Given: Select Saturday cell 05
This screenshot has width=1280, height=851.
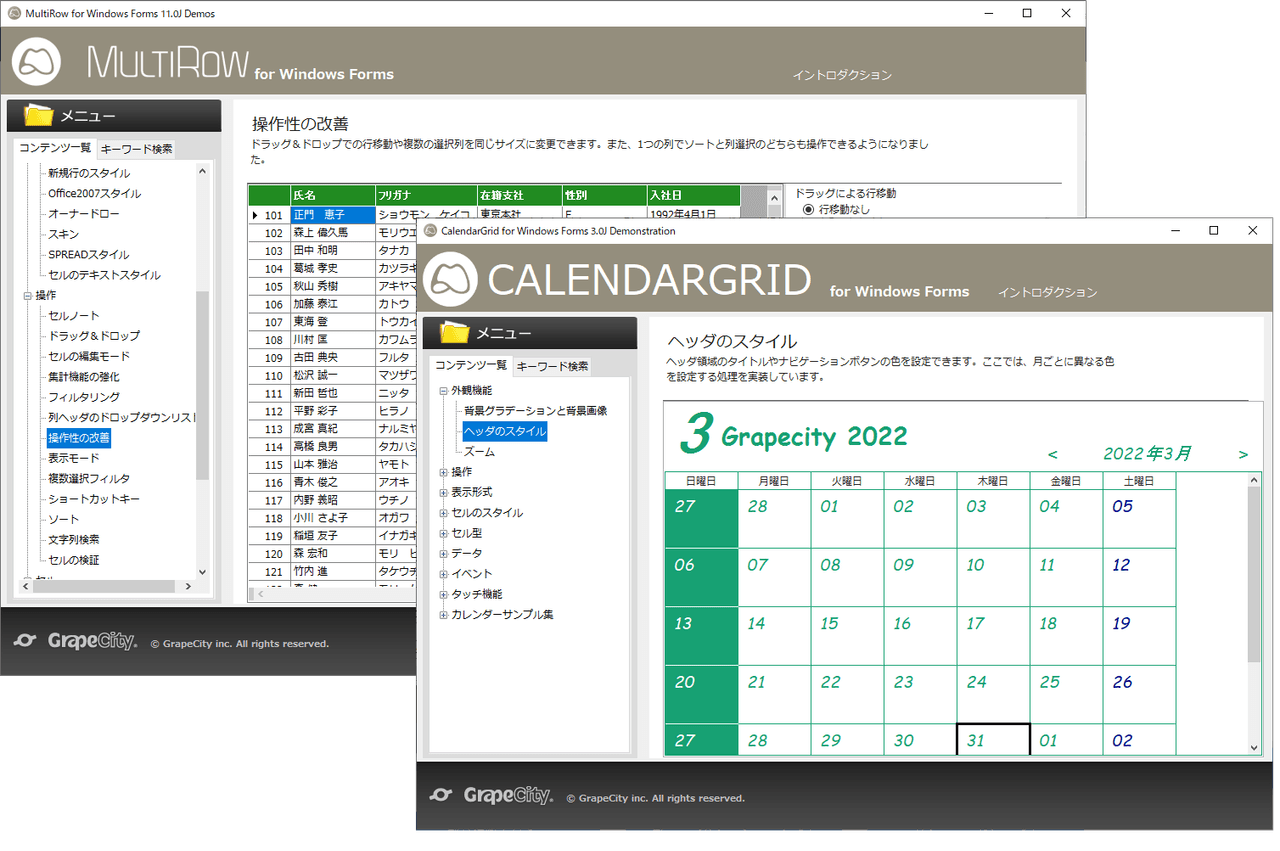Looking at the screenshot, I should 1140,519.
